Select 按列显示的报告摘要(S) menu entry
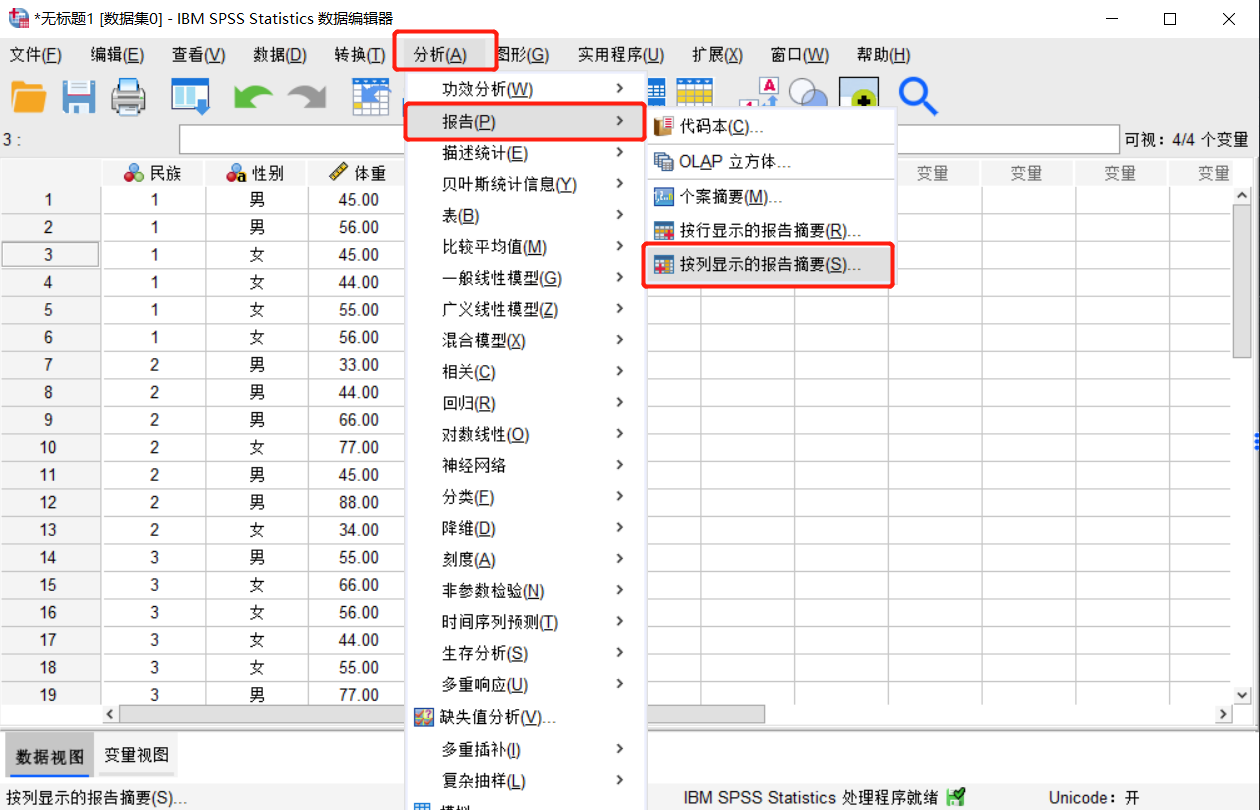This screenshot has height=810, width=1260. point(768,265)
